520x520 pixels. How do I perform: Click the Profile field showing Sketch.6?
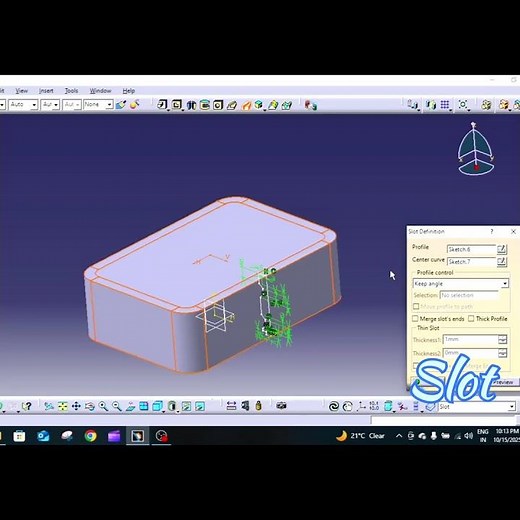(471, 249)
